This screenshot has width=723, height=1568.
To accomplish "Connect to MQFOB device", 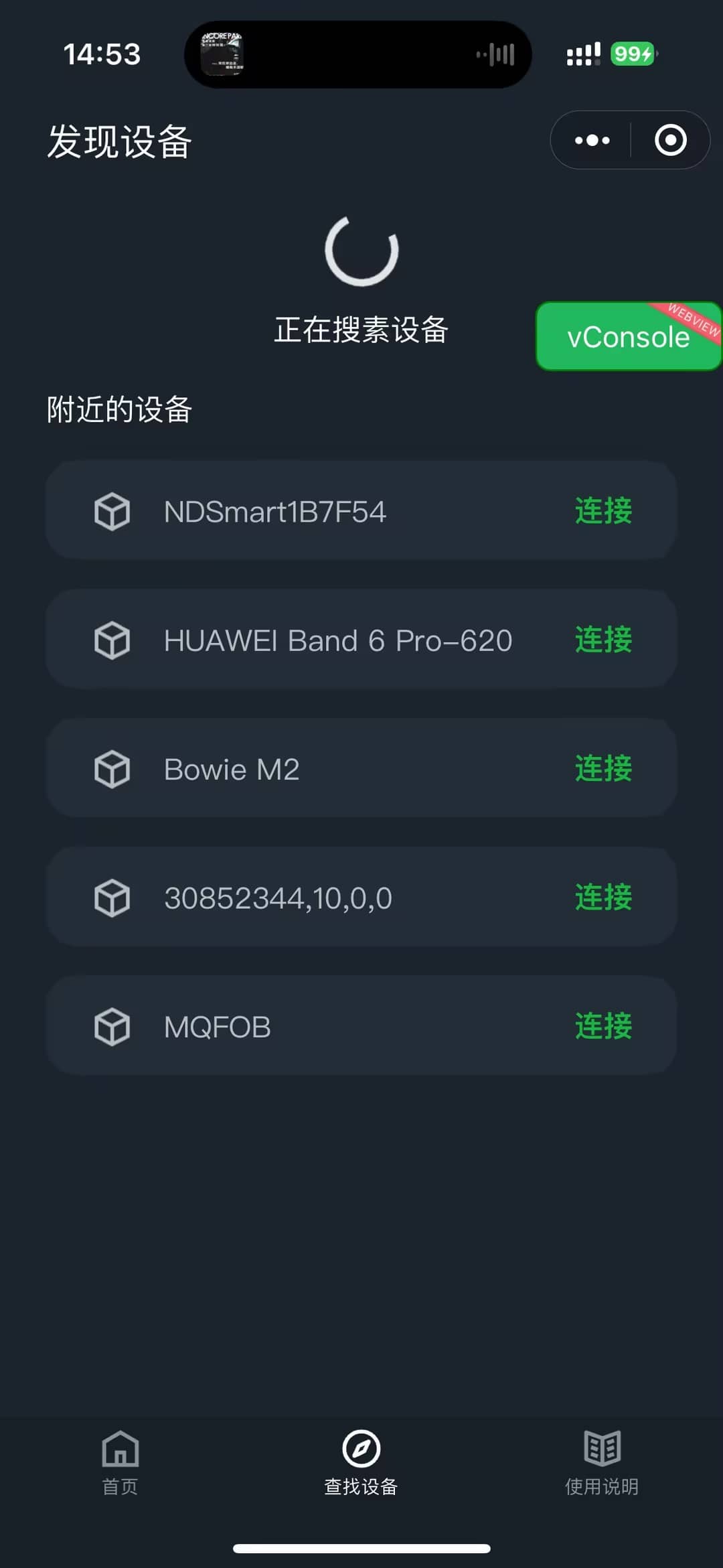I will pyautogui.click(x=603, y=1026).
